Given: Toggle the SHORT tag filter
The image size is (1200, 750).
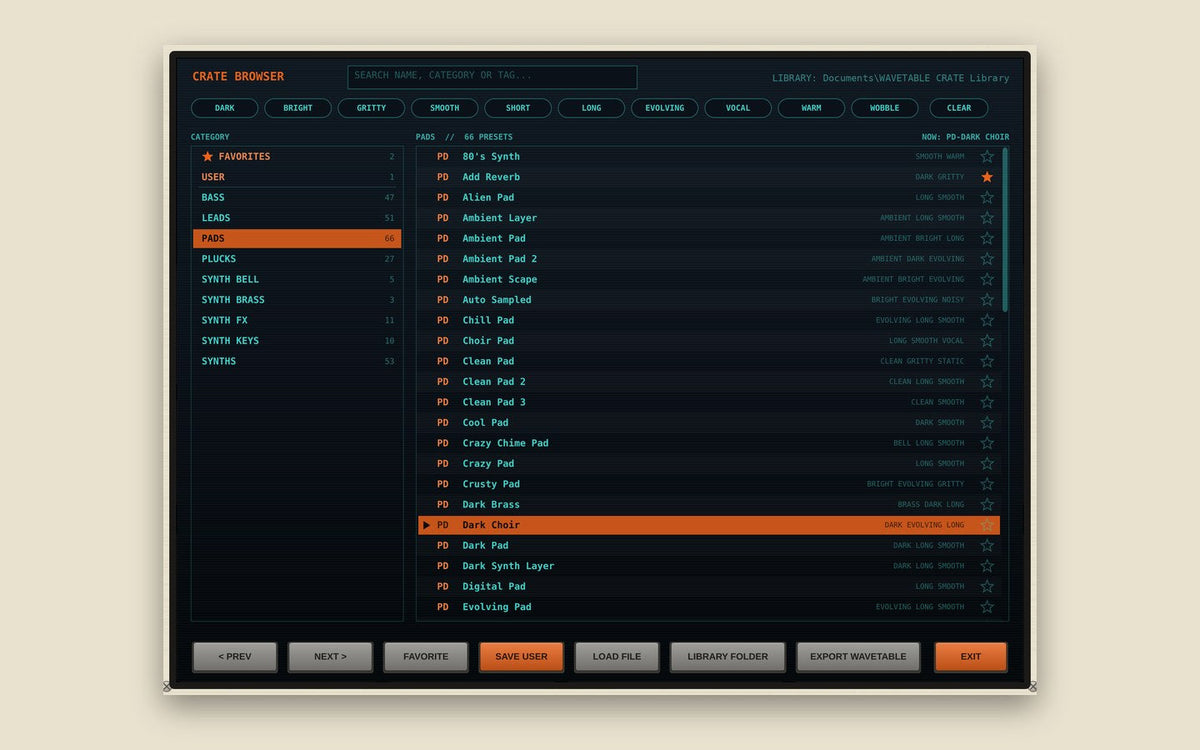Looking at the screenshot, I should pos(518,108).
